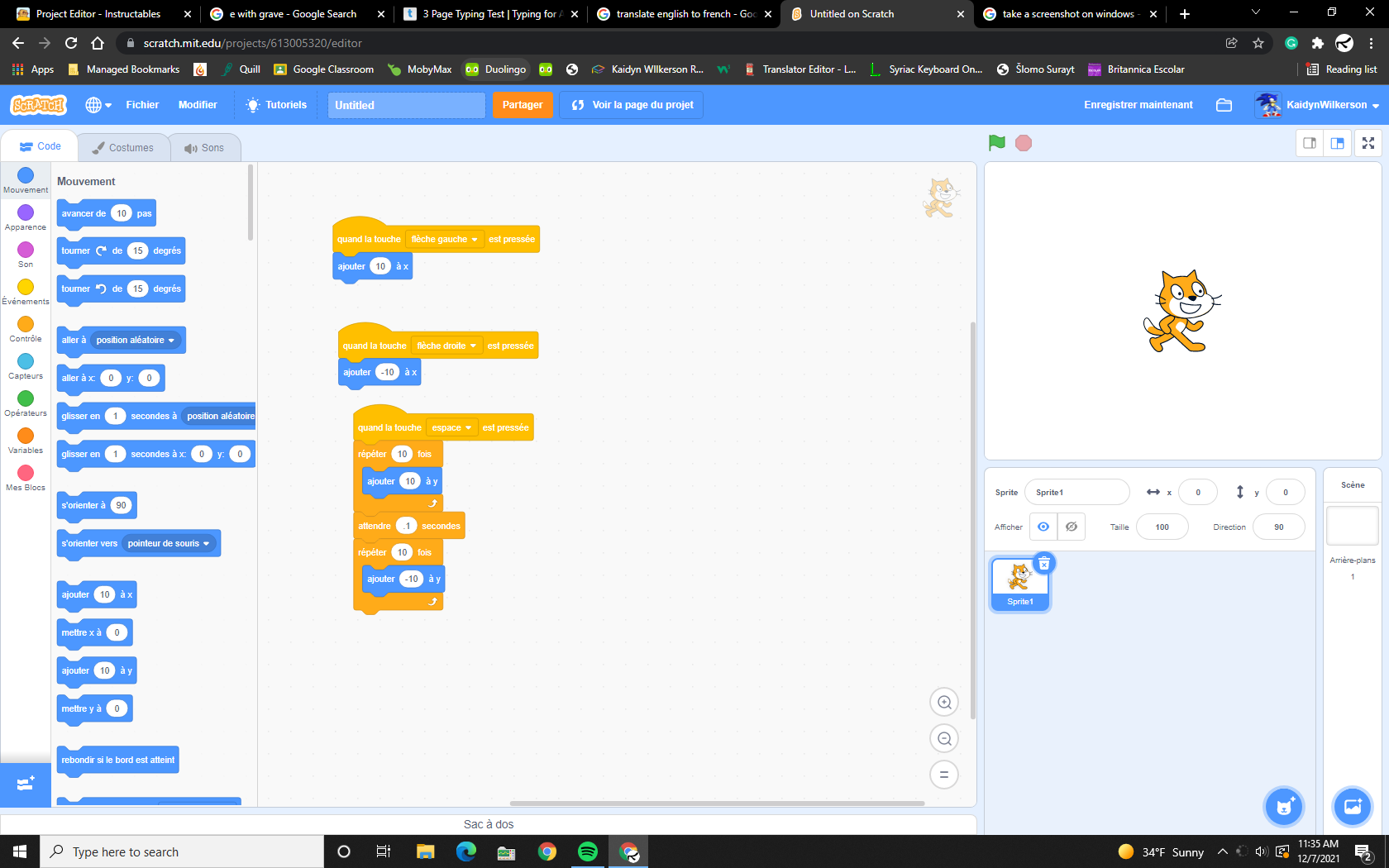Click the Partager button

(x=522, y=104)
